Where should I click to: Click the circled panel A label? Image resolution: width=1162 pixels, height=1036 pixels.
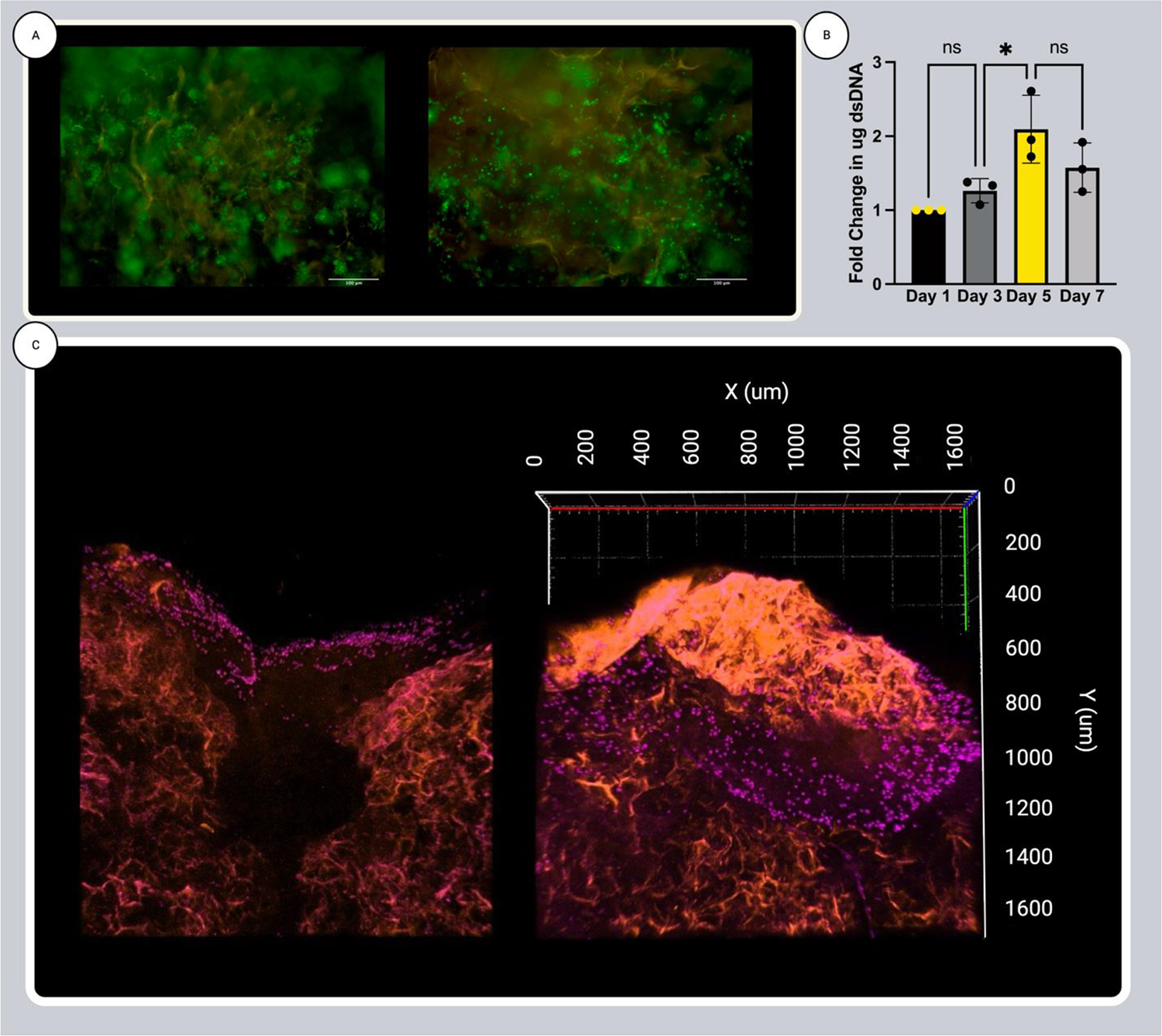[x=35, y=36]
